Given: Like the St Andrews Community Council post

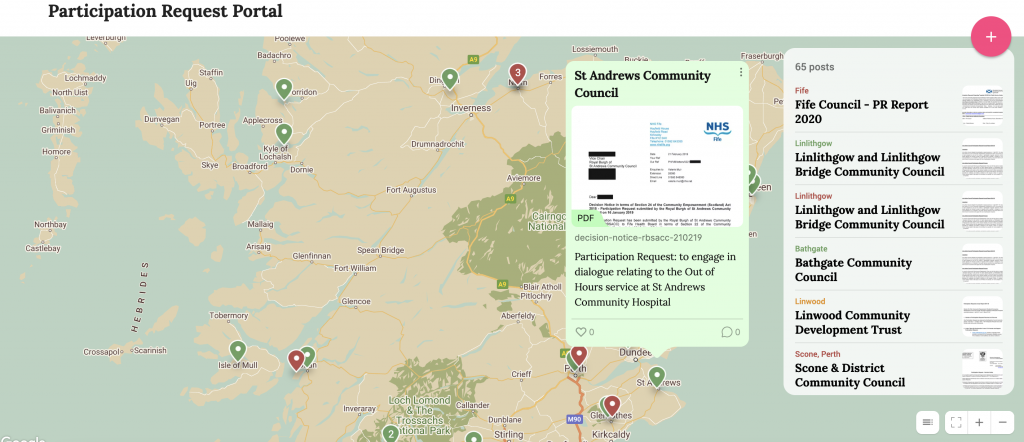Looking at the screenshot, I should tap(581, 332).
